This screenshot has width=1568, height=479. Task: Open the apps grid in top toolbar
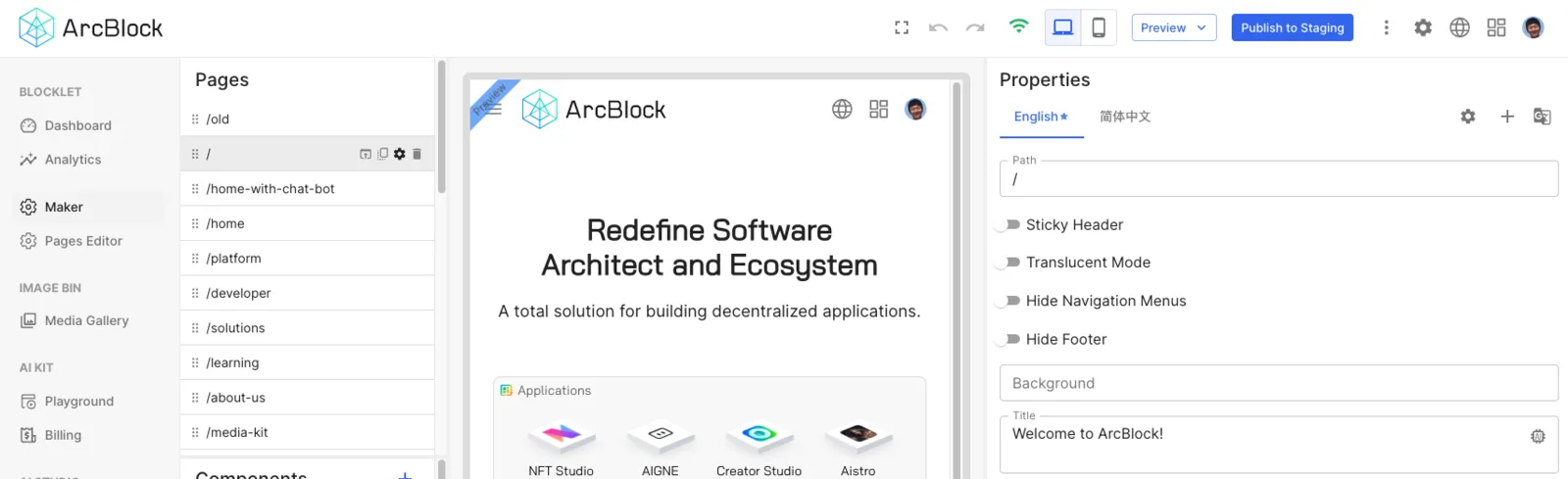[1496, 27]
